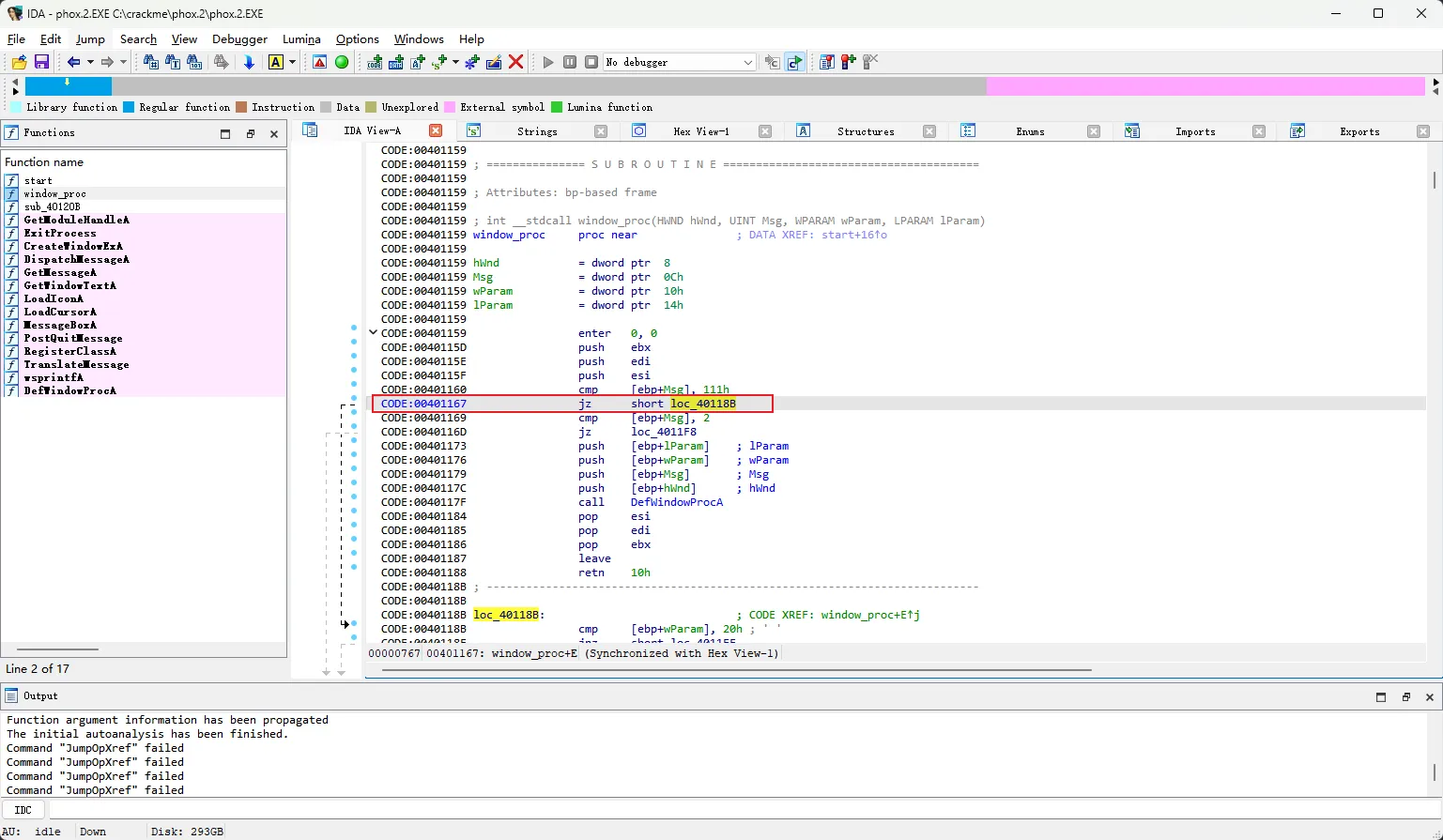Click the blue down arrow jump icon
The width and height of the screenshot is (1443, 840).
[249, 62]
